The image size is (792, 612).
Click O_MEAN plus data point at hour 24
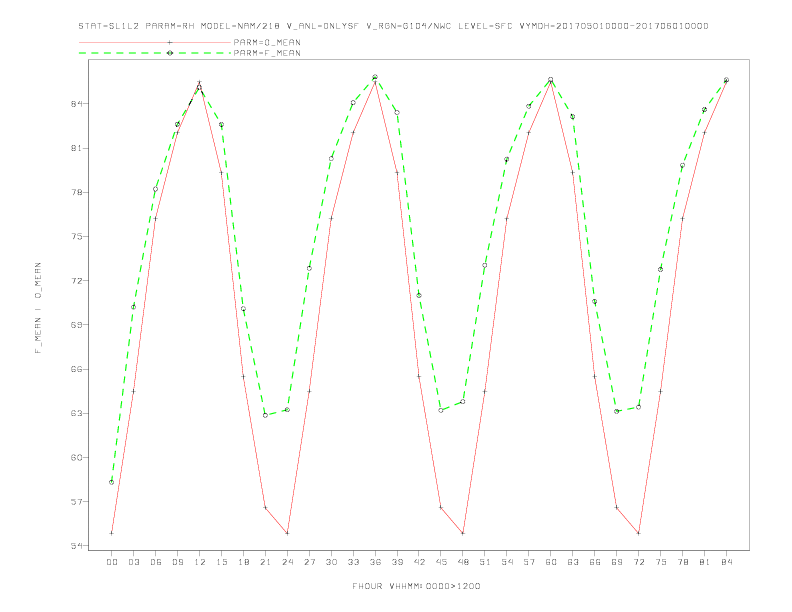[287, 533]
